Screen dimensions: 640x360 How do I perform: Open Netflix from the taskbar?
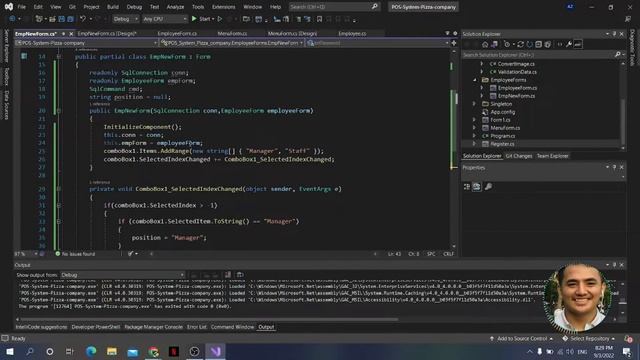pyautogui.click(x=174, y=351)
